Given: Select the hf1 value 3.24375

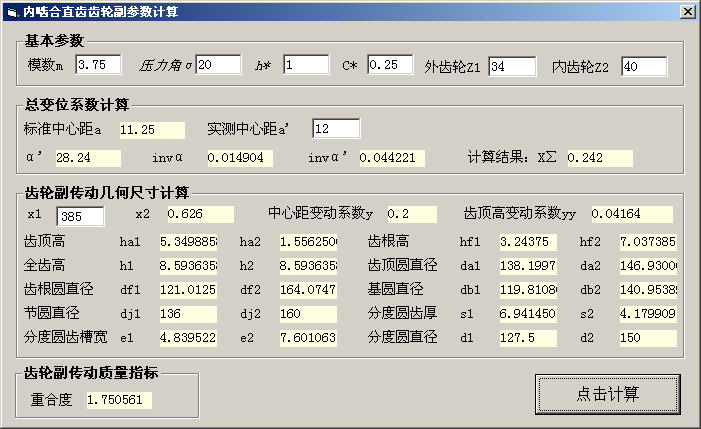Looking at the screenshot, I should [528, 242].
